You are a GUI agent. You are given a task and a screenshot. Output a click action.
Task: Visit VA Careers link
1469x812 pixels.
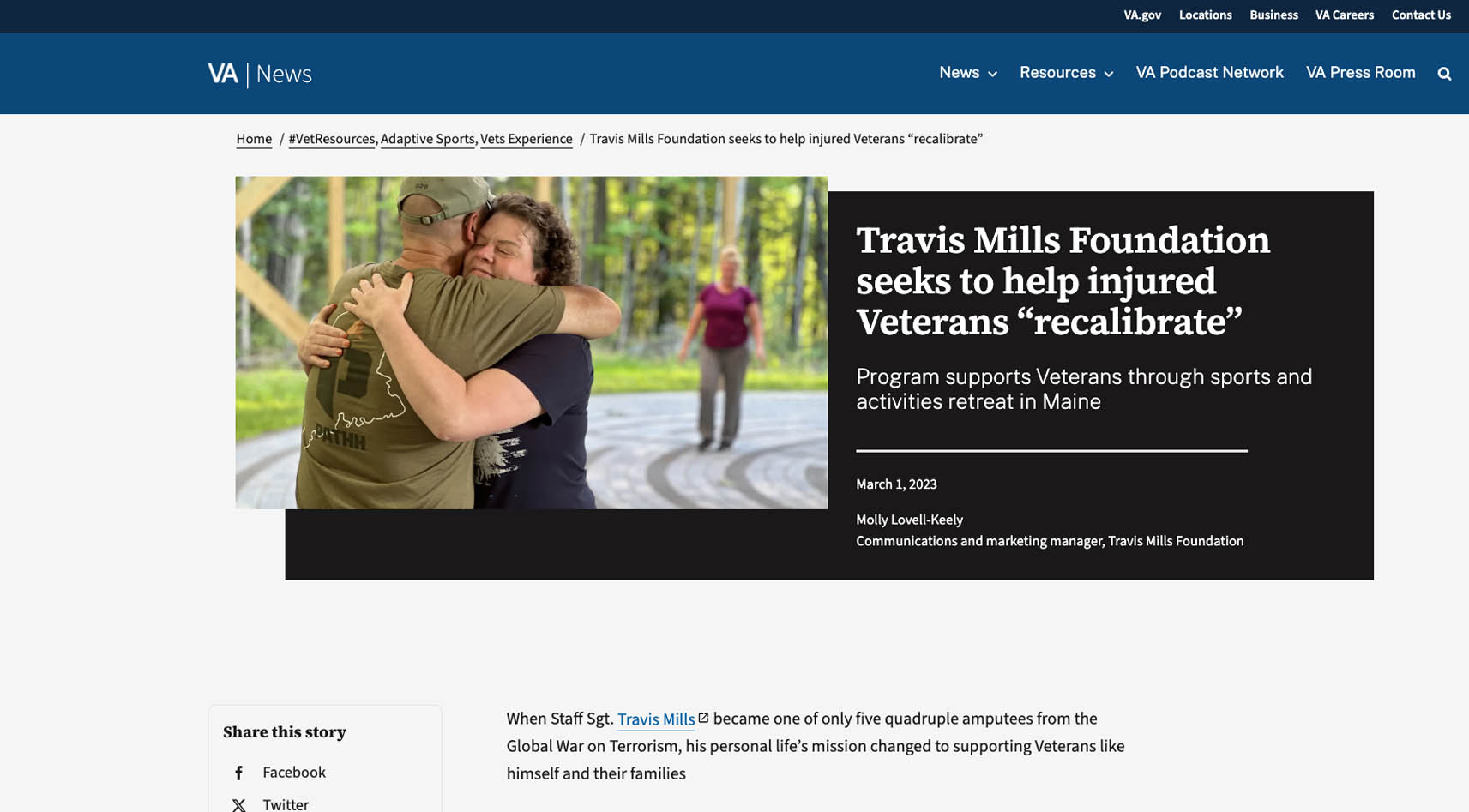(x=1344, y=15)
